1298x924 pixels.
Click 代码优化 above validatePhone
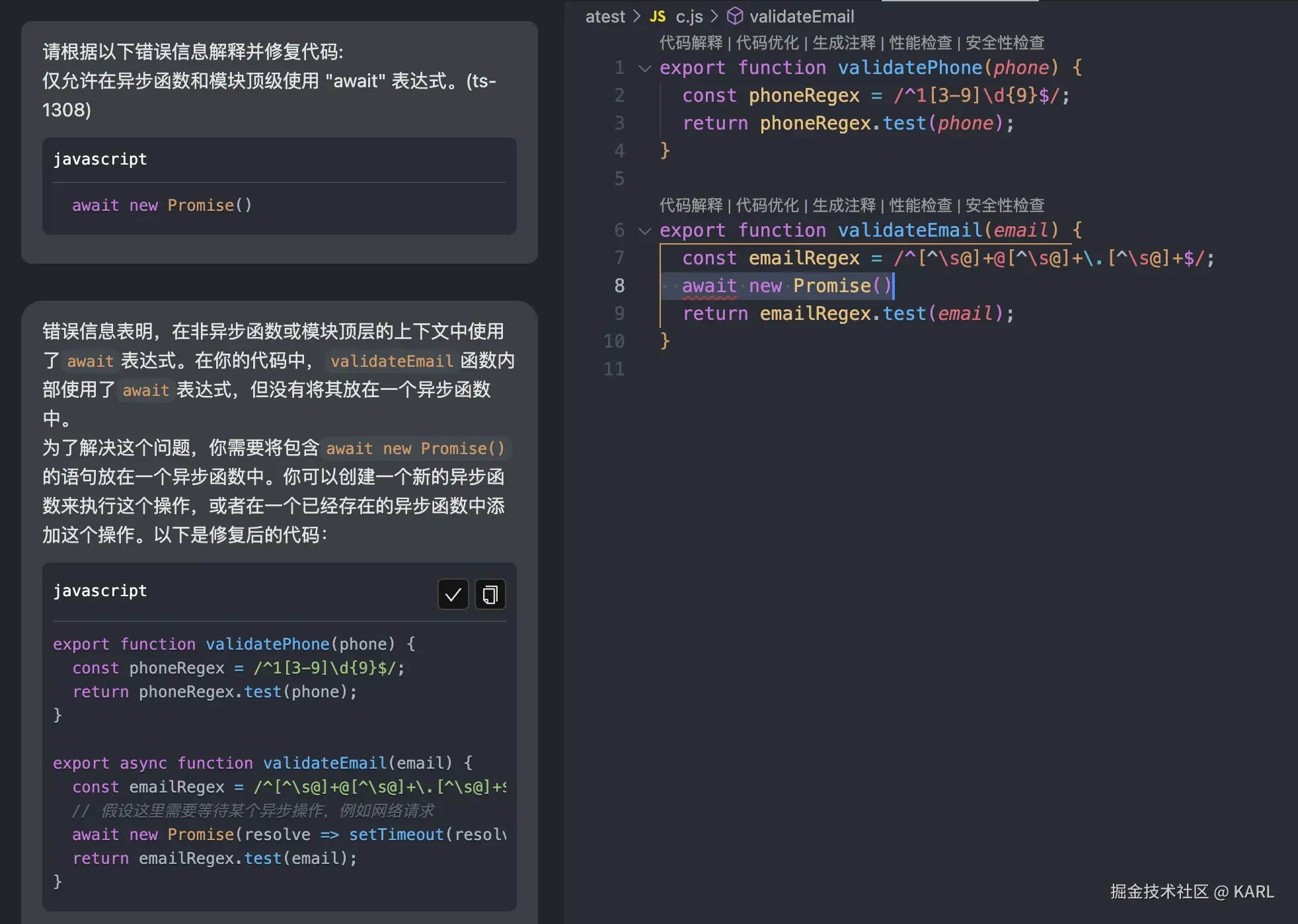click(x=767, y=43)
